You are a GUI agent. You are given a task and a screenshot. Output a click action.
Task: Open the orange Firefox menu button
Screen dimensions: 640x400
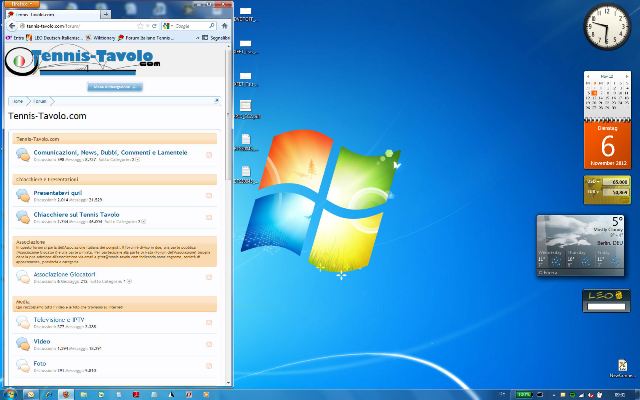tap(22, 4)
